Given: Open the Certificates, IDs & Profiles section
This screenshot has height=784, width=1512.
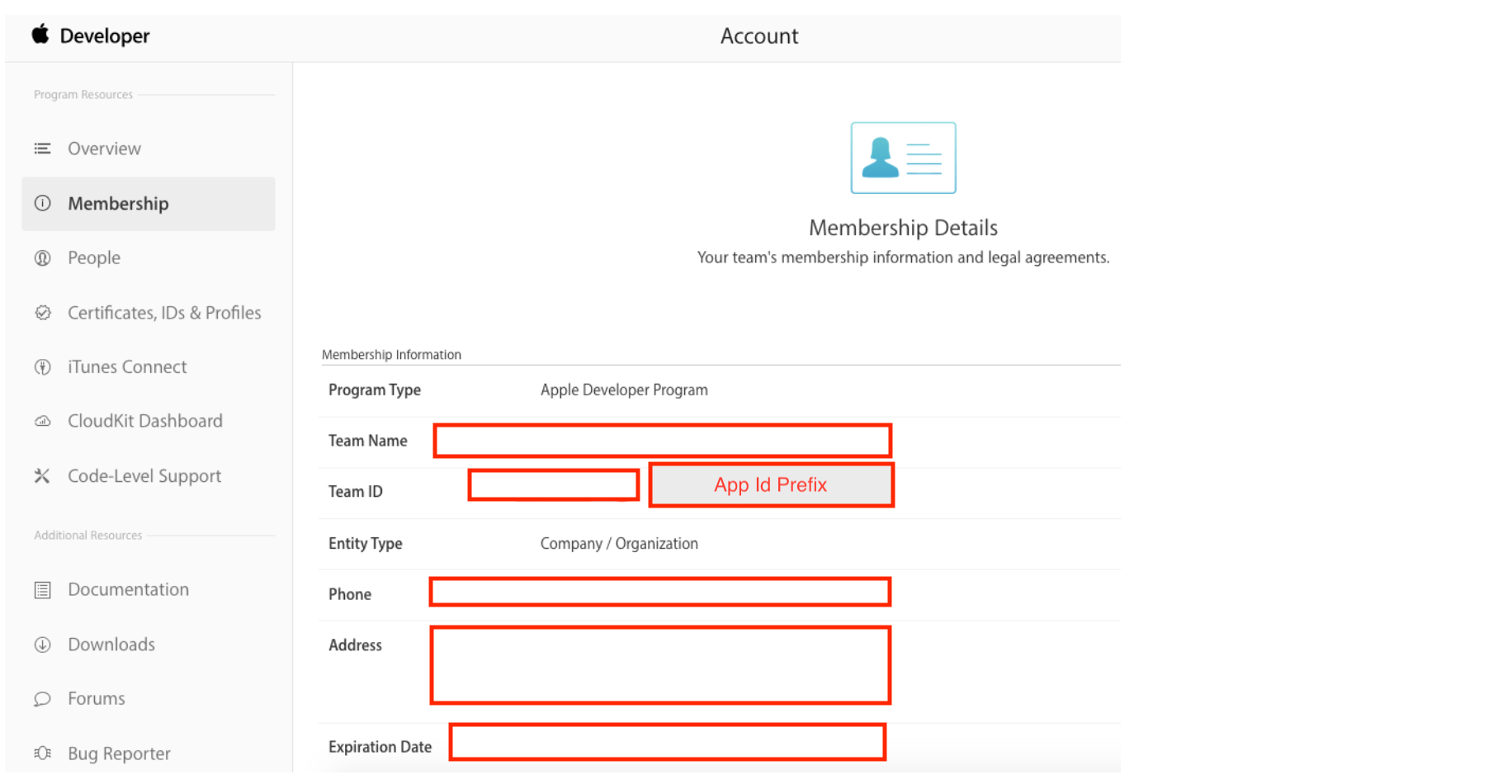Looking at the screenshot, I should (164, 313).
